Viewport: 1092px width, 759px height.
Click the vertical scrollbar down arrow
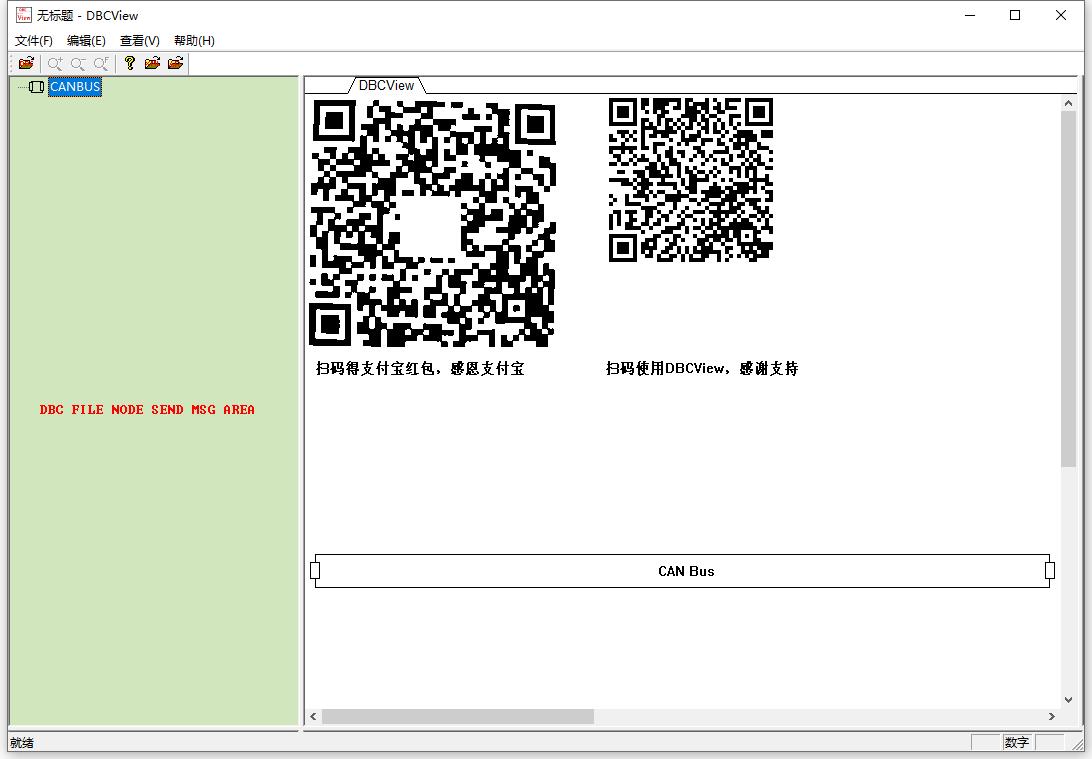[x=1068, y=701]
